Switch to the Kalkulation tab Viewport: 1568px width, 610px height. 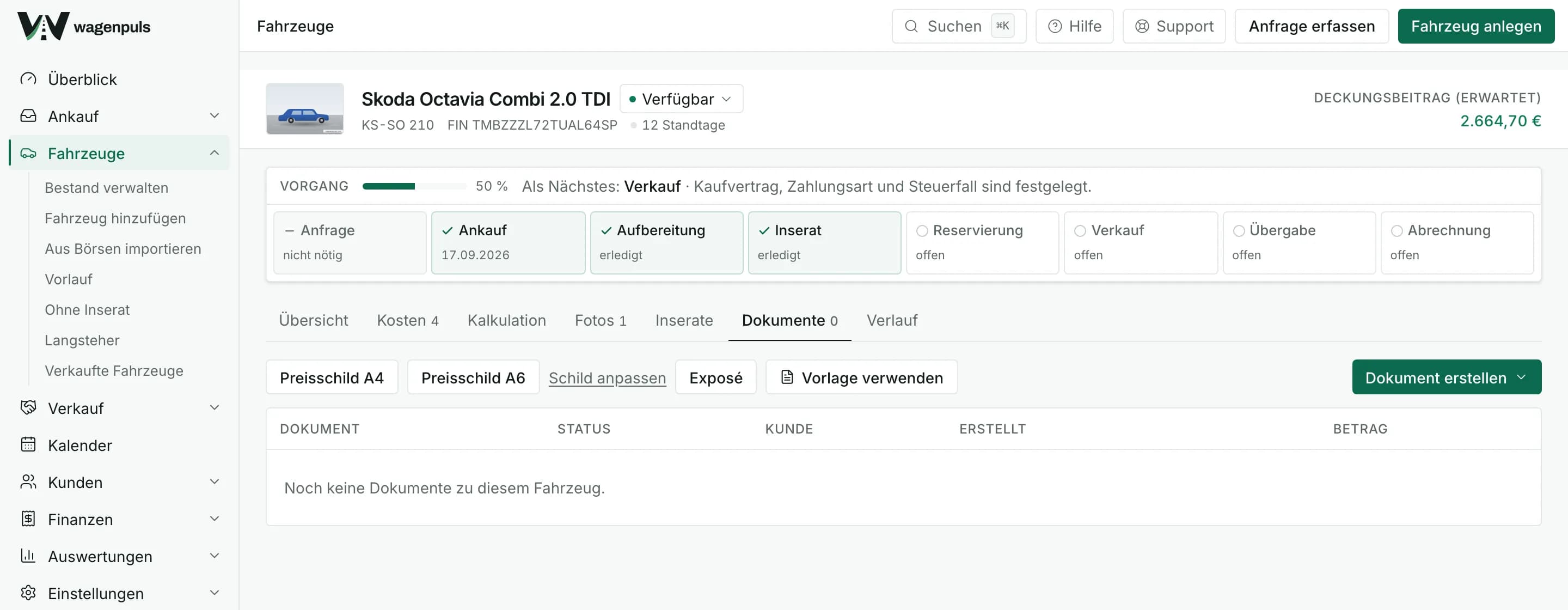point(506,320)
